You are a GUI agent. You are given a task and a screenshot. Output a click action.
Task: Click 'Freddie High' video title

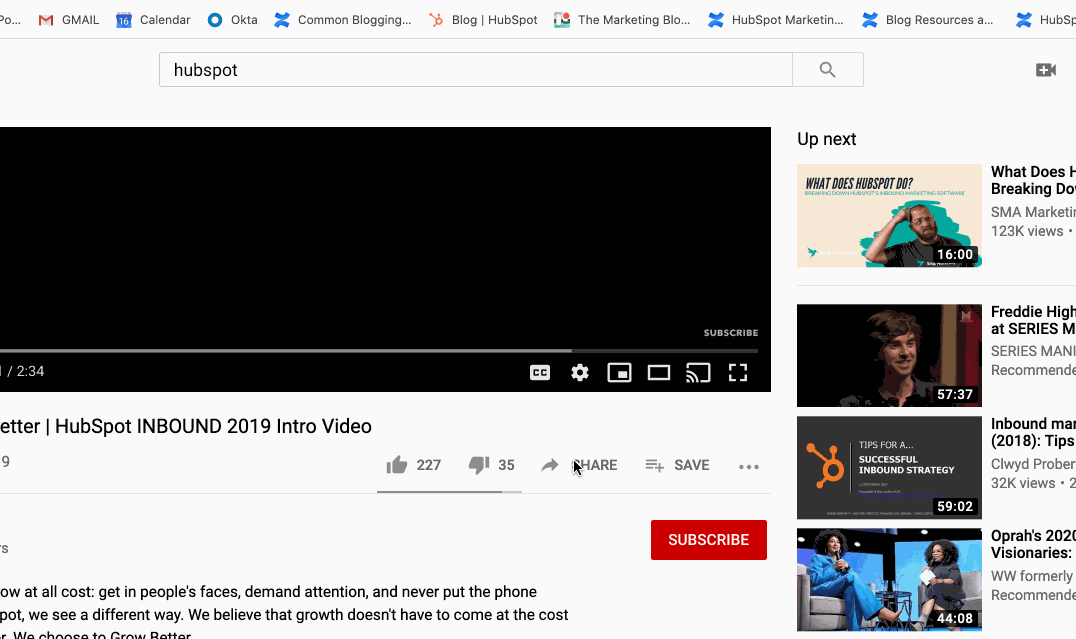pyautogui.click(x=1033, y=320)
